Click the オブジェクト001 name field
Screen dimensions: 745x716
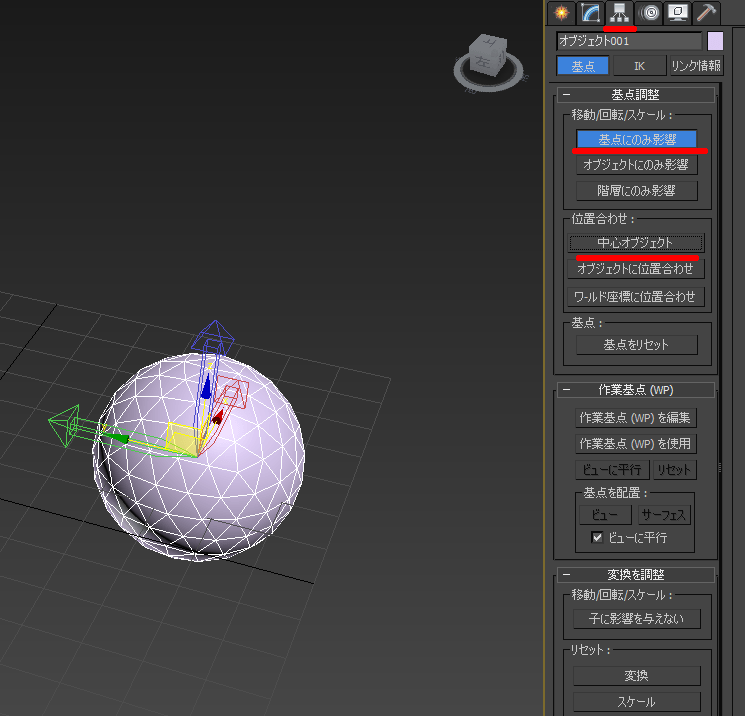point(629,41)
